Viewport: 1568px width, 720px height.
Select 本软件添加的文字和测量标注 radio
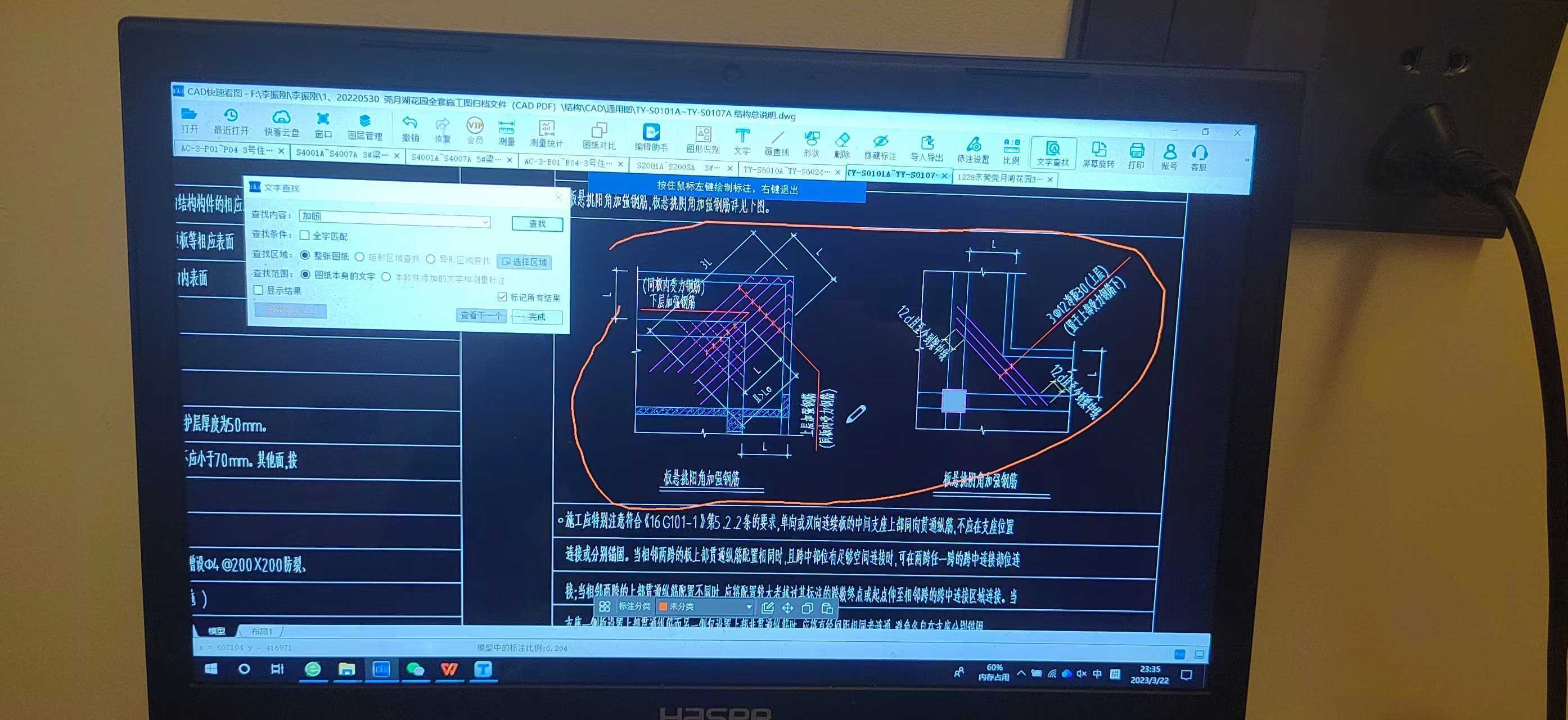click(x=386, y=277)
